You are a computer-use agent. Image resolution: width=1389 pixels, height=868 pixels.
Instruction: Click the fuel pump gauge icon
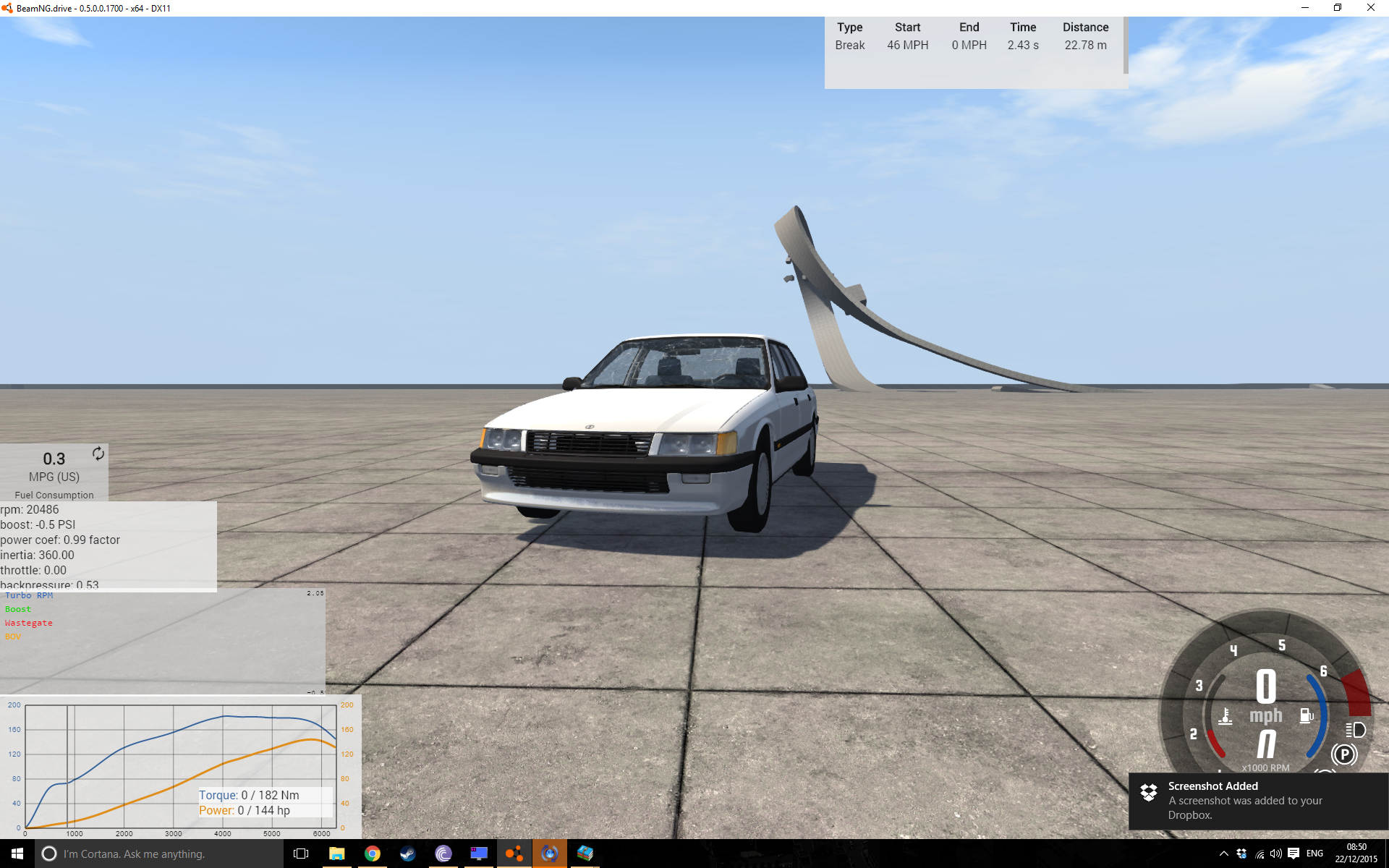1307,715
